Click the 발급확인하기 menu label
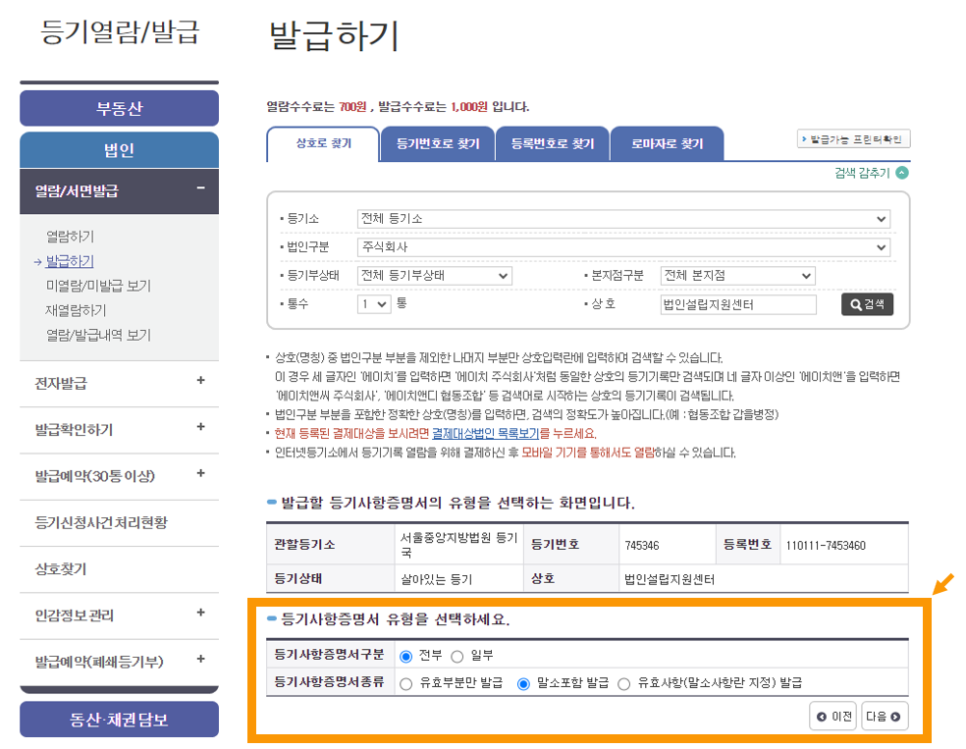 tap(74, 430)
